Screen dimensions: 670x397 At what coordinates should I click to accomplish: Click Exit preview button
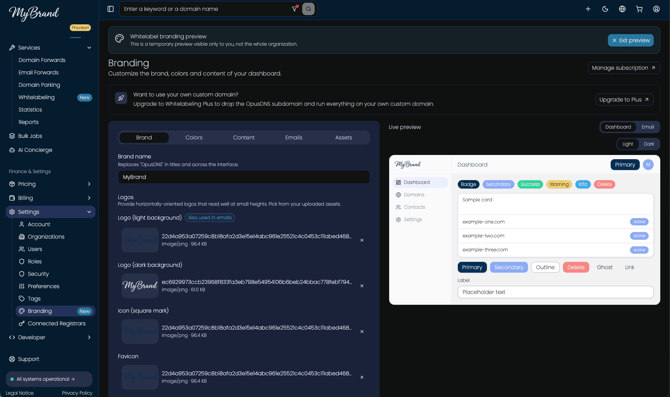(631, 40)
